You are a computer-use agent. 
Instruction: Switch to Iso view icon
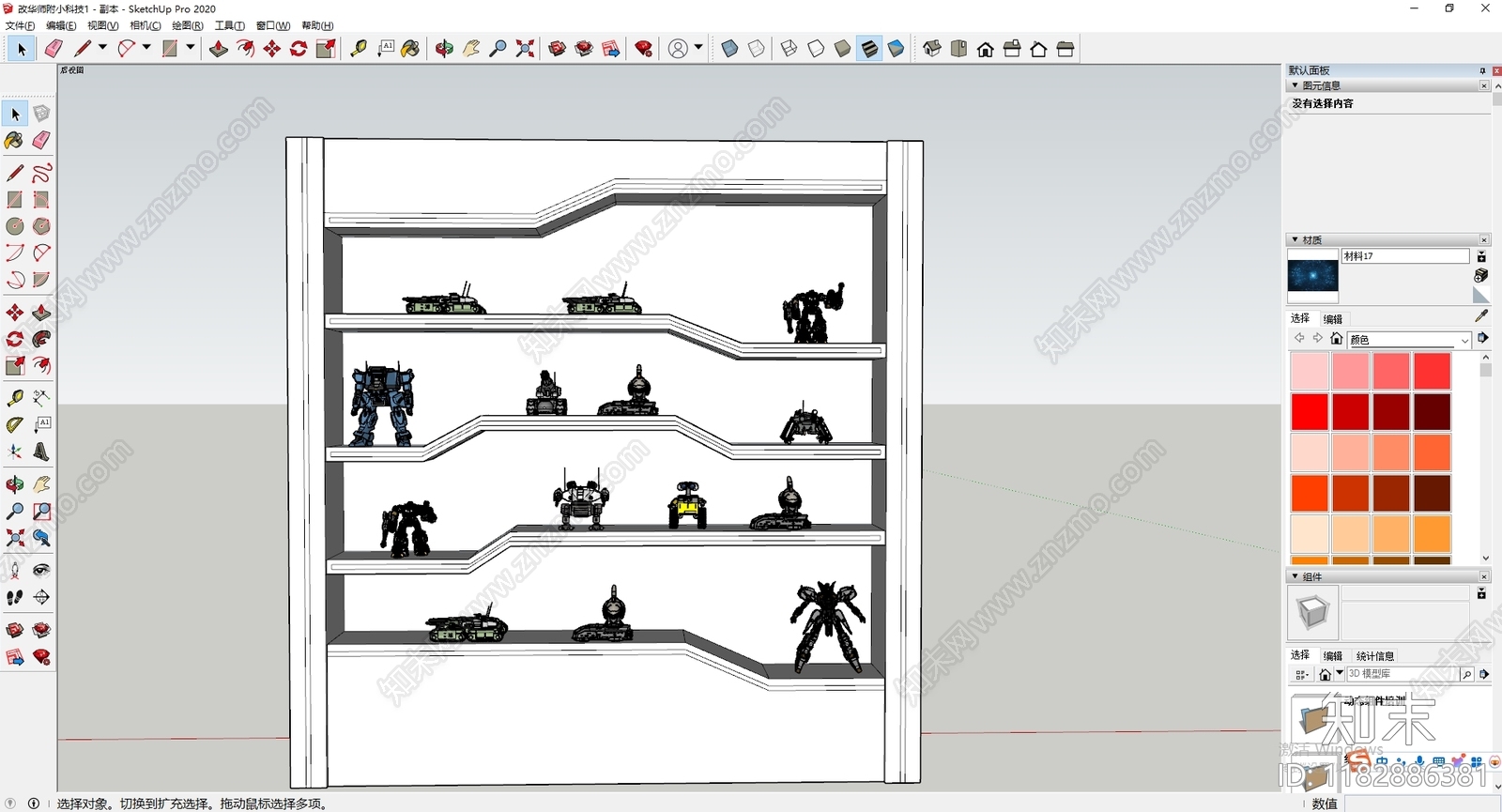coord(932,49)
